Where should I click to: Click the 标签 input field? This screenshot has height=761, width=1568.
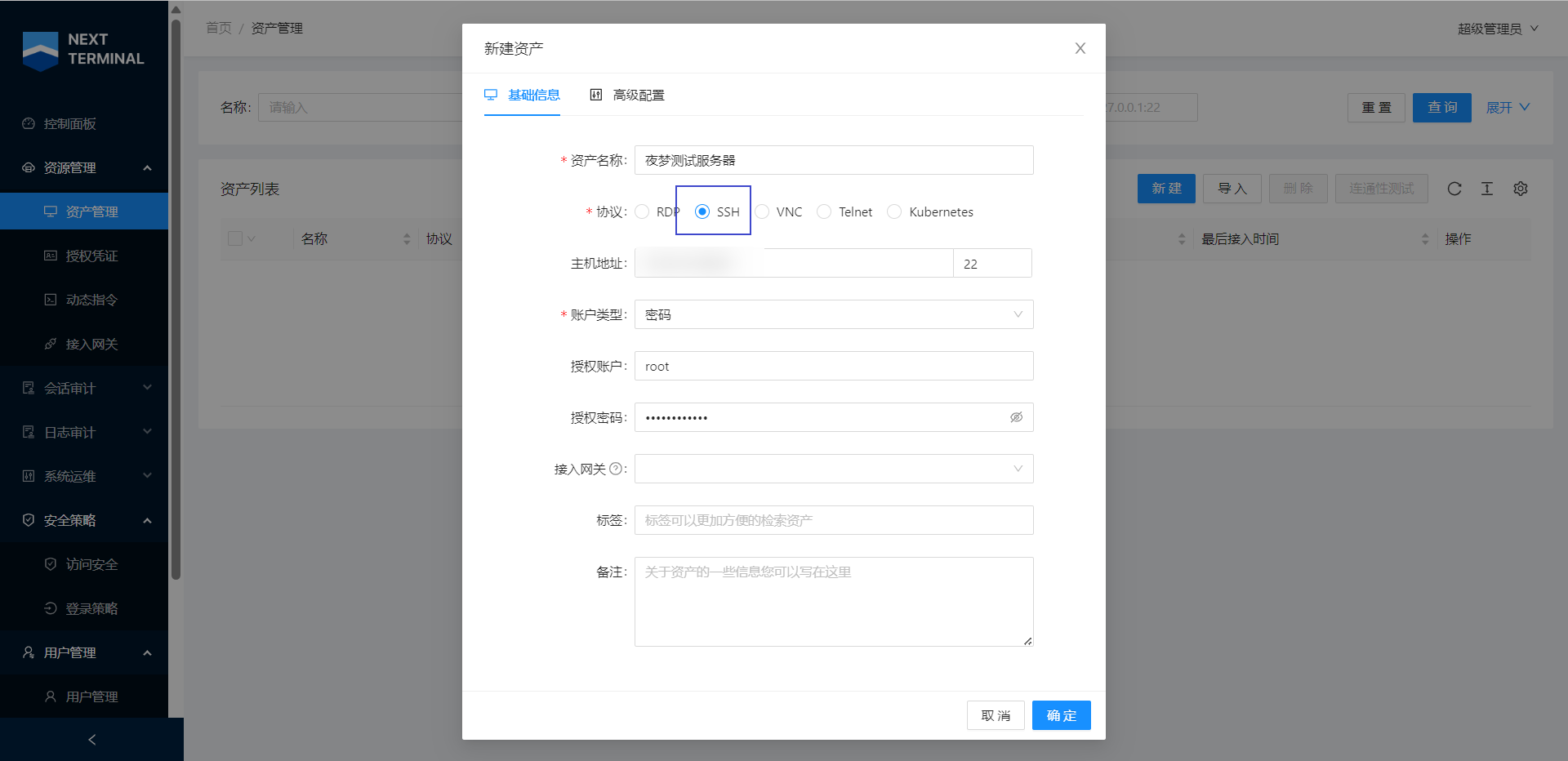pos(833,520)
